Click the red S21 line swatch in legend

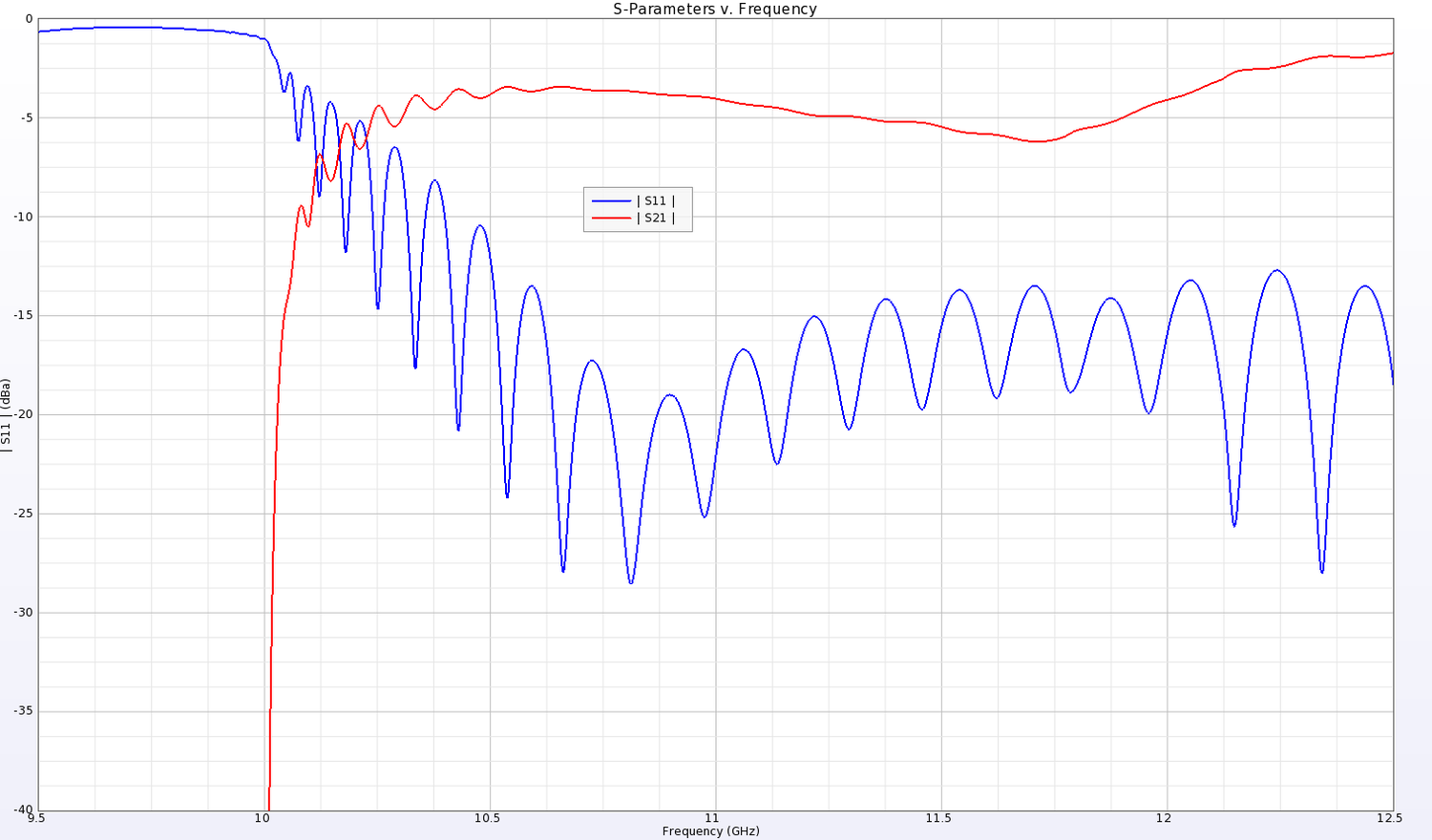click(611, 218)
